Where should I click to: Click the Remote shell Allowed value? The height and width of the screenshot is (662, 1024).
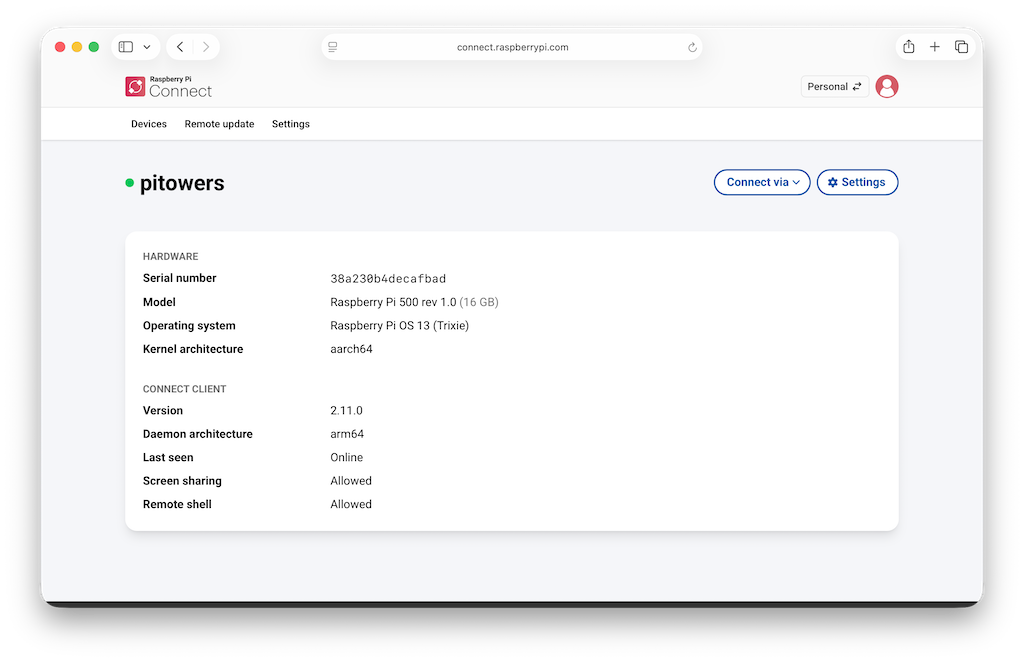pos(351,504)
